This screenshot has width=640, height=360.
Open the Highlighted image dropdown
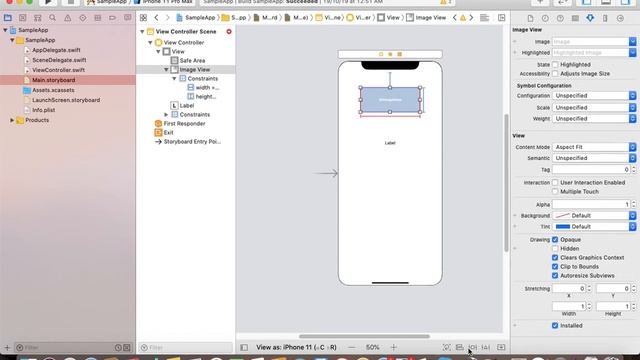(x=632, y=53)
